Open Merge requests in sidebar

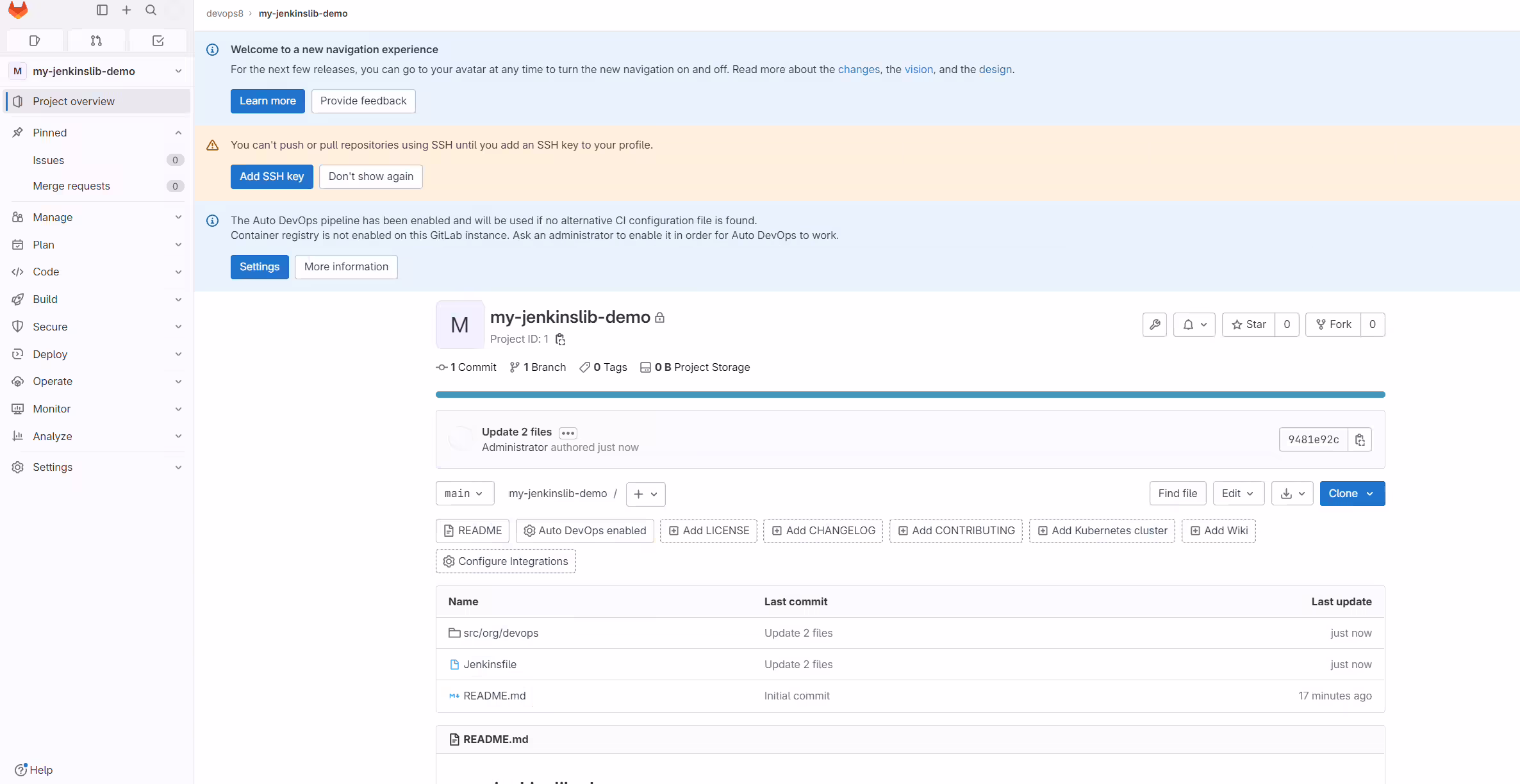tap(97, 186)
